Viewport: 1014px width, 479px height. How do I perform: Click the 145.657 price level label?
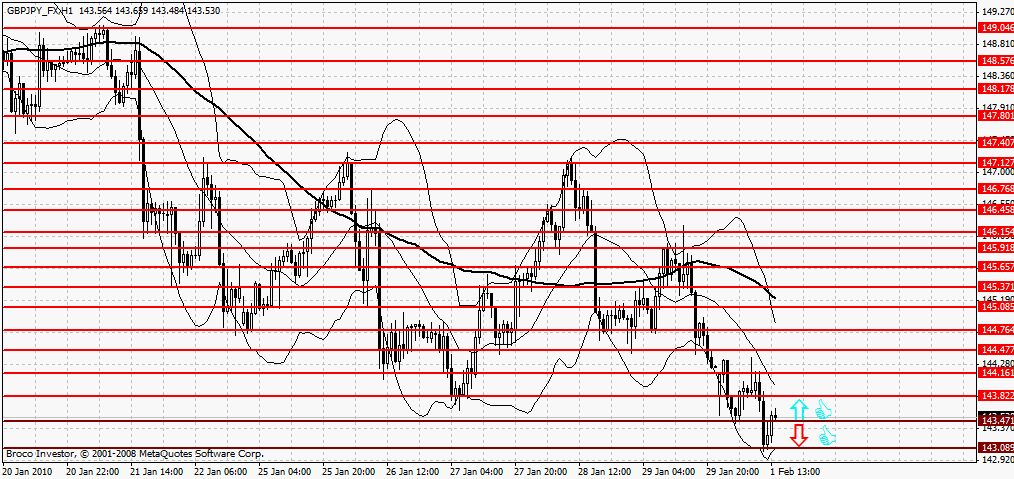click(x=994, y=267)
